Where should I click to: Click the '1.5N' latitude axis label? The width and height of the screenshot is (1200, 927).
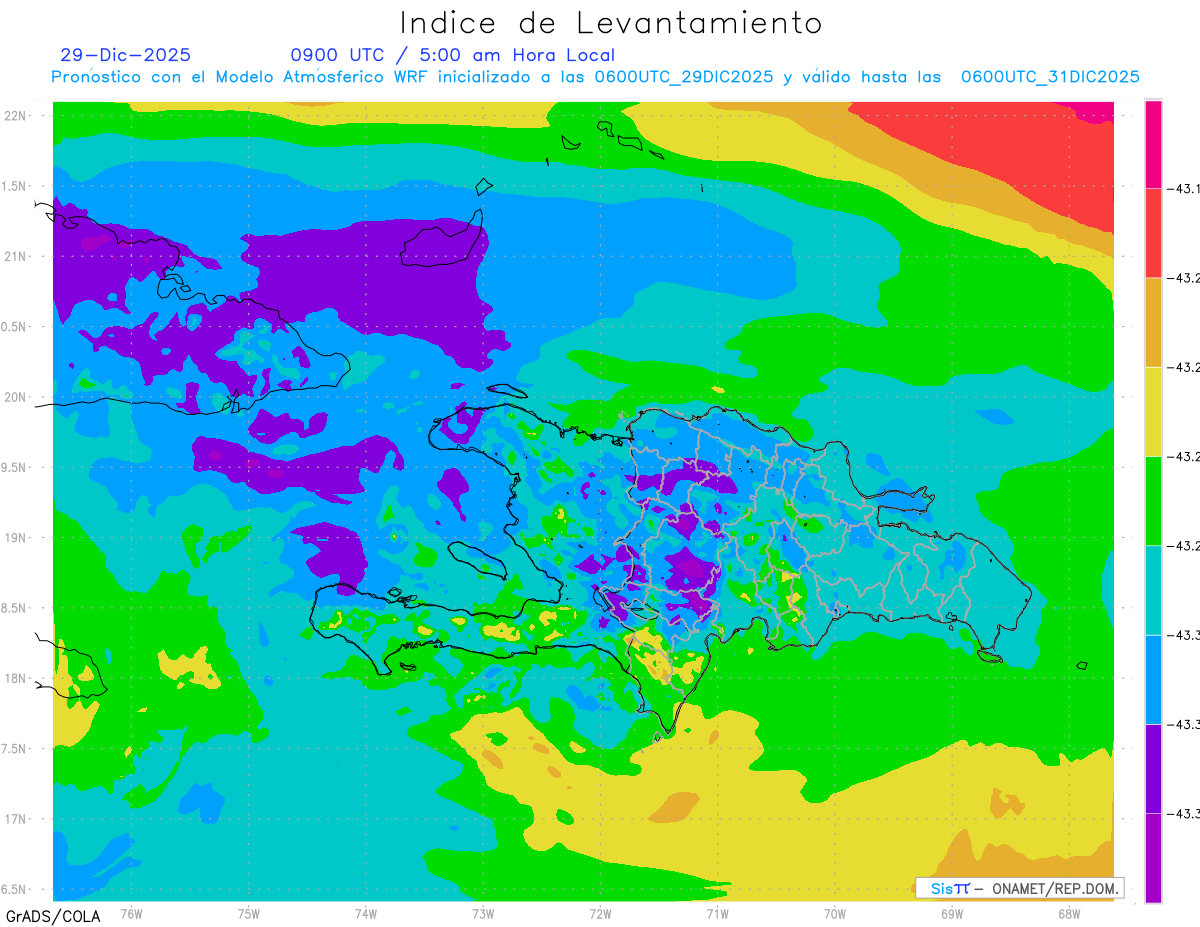16,186
